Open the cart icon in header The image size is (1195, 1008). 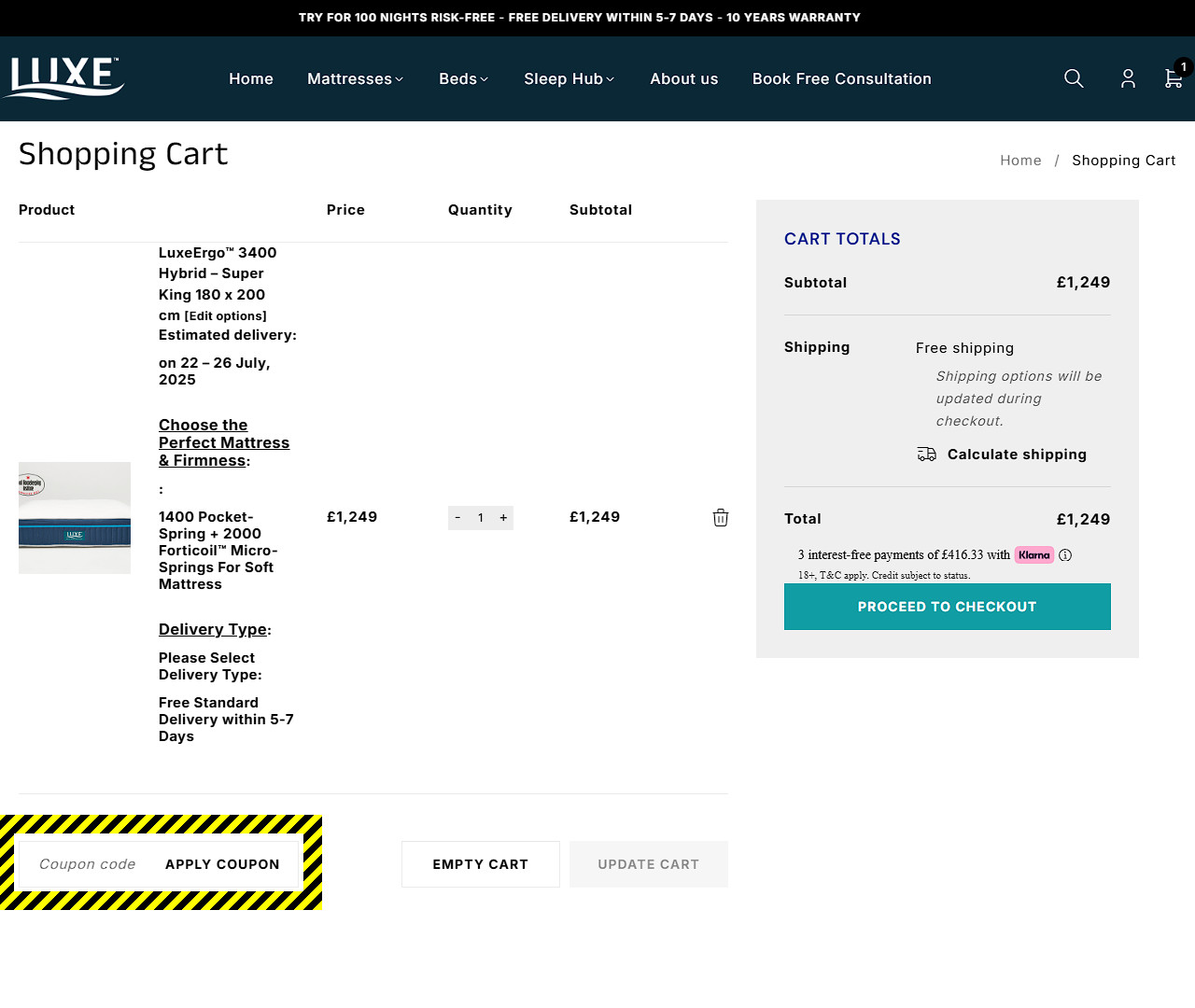tap(1174, 78)
